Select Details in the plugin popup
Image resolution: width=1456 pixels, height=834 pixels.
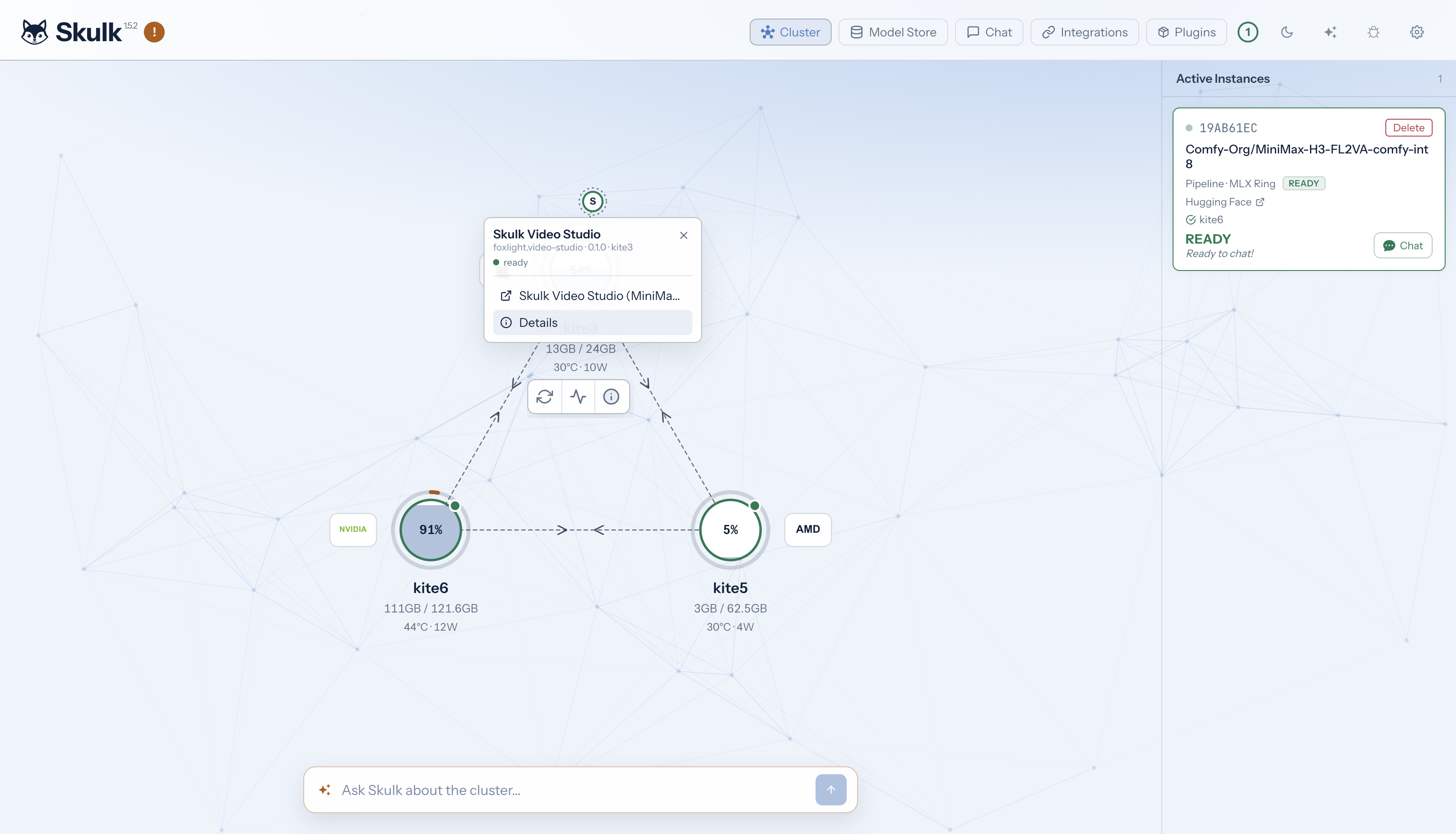click(592, 323)
